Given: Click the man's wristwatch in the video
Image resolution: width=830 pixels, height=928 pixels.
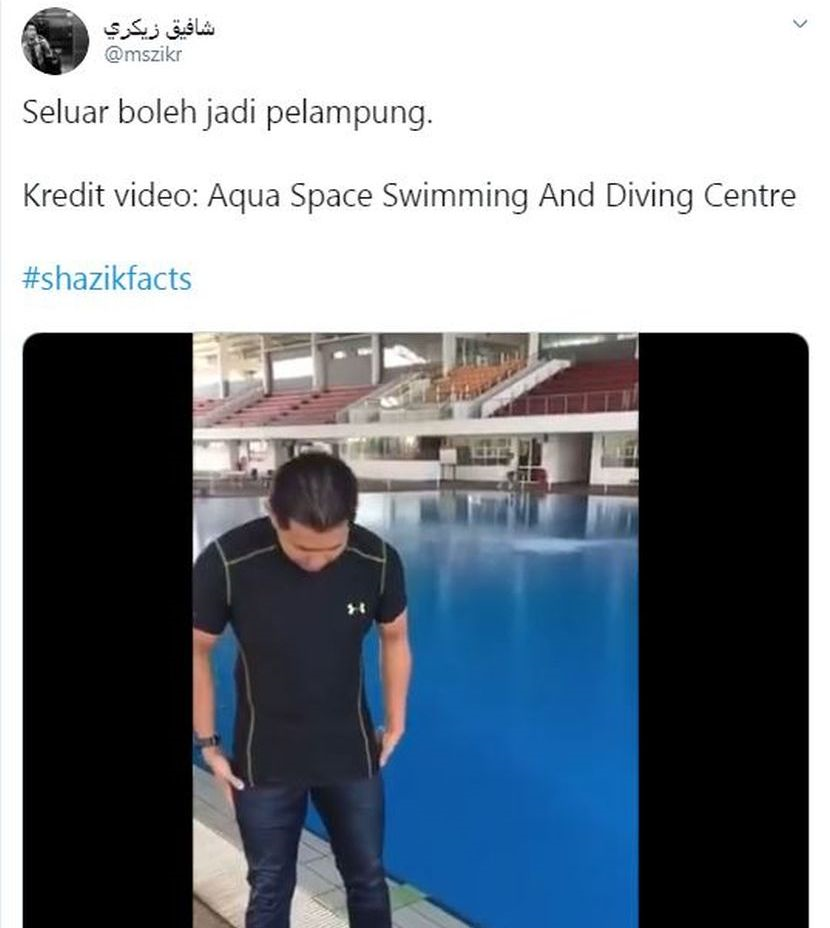Looking at the screenshot, I should click(207, 740).
